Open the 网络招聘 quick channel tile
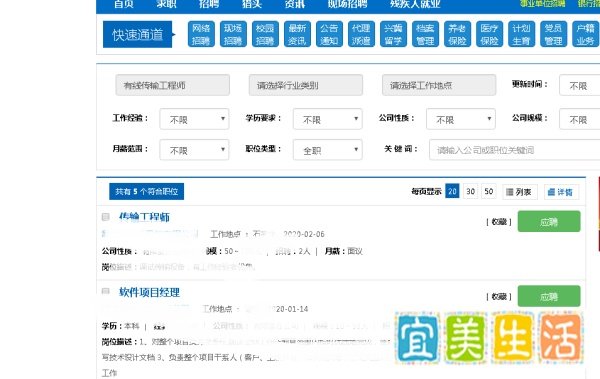The image size is (600, 379). click(x=201, y=34)
